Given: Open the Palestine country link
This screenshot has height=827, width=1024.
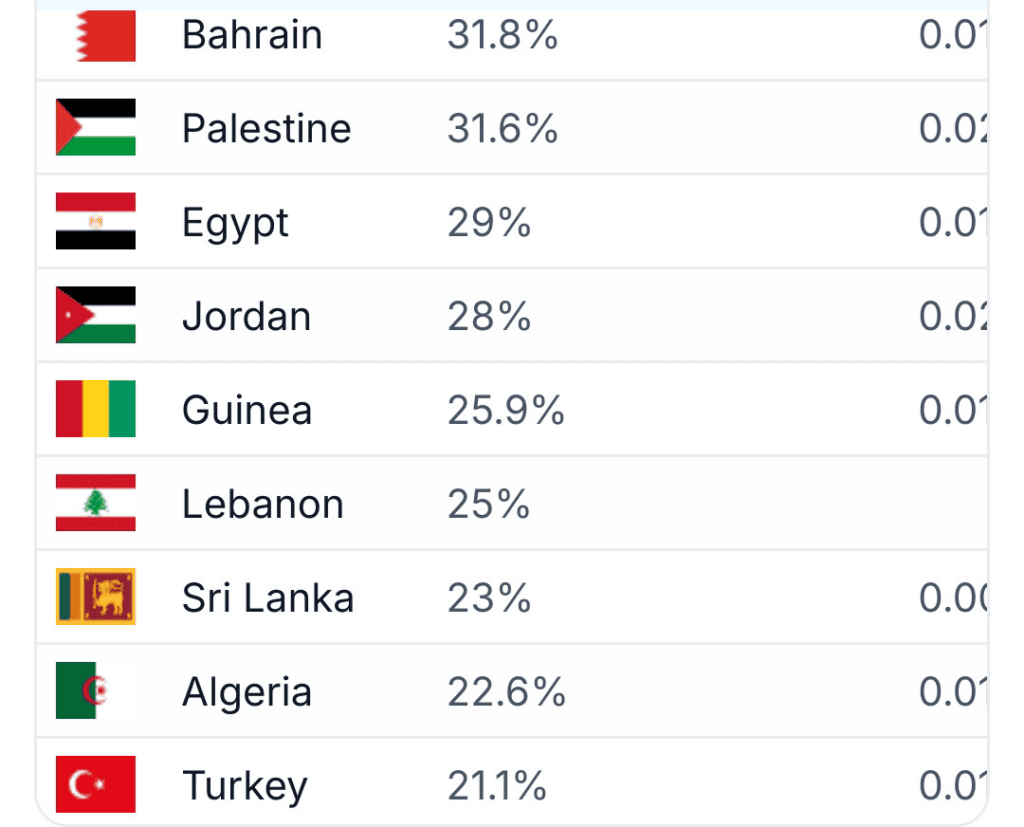Looking at the screenshot, I should 266,128.
